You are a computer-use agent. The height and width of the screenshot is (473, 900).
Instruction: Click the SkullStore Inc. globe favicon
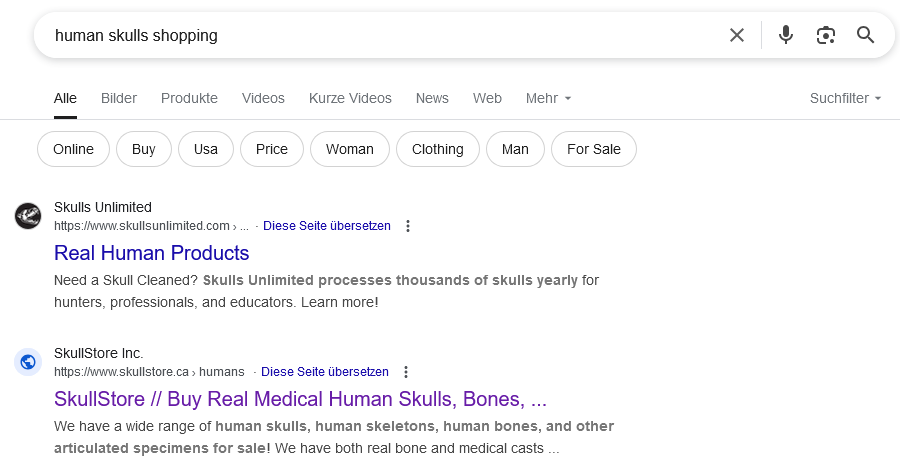[x=28, y=362]
